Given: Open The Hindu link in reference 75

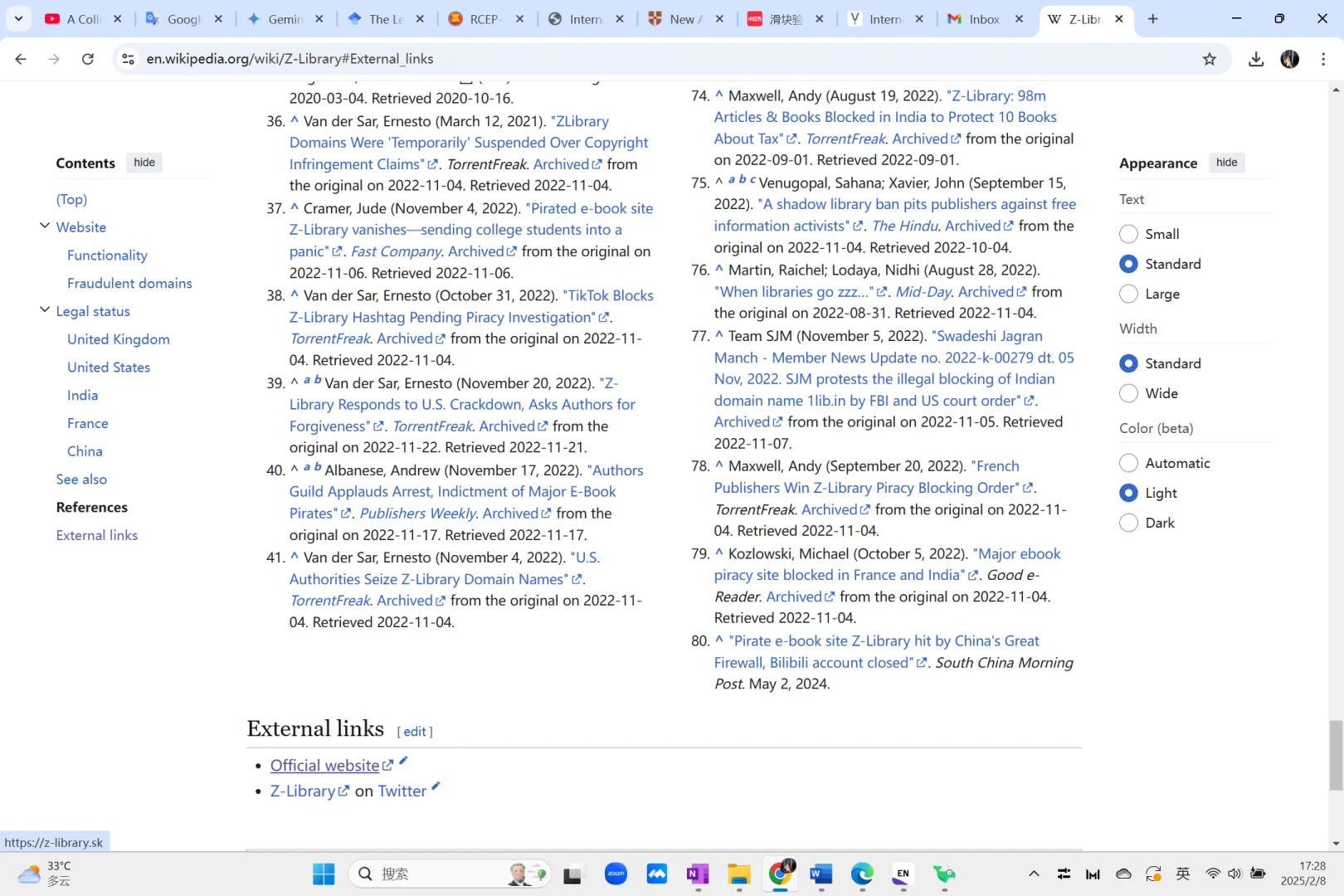Looking at the screenshot, I should coord(905,226).
